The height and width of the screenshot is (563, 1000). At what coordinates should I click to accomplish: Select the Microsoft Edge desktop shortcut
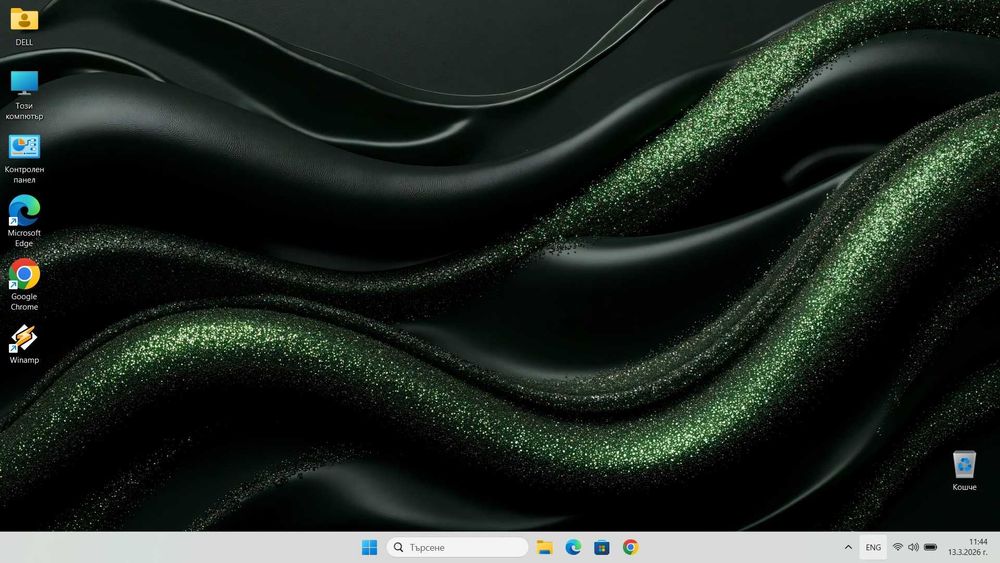[24, 210]
